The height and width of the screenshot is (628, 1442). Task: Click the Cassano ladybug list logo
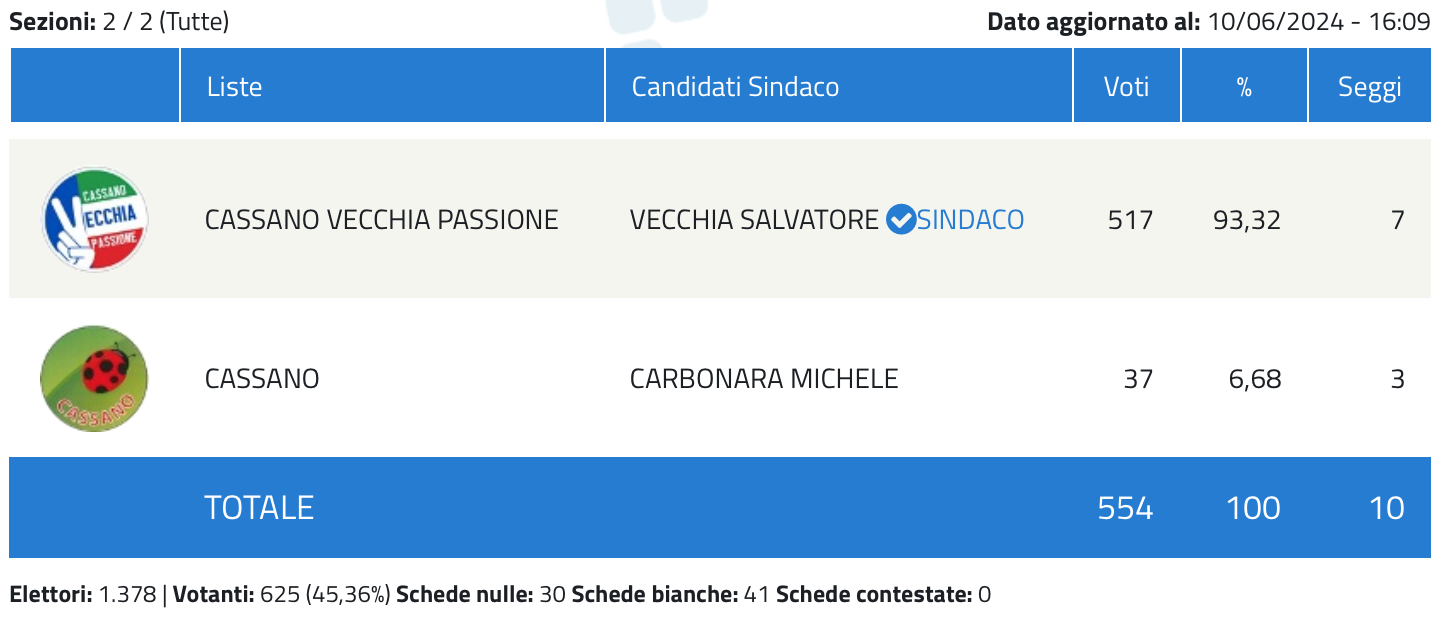(x=94, y=378)
